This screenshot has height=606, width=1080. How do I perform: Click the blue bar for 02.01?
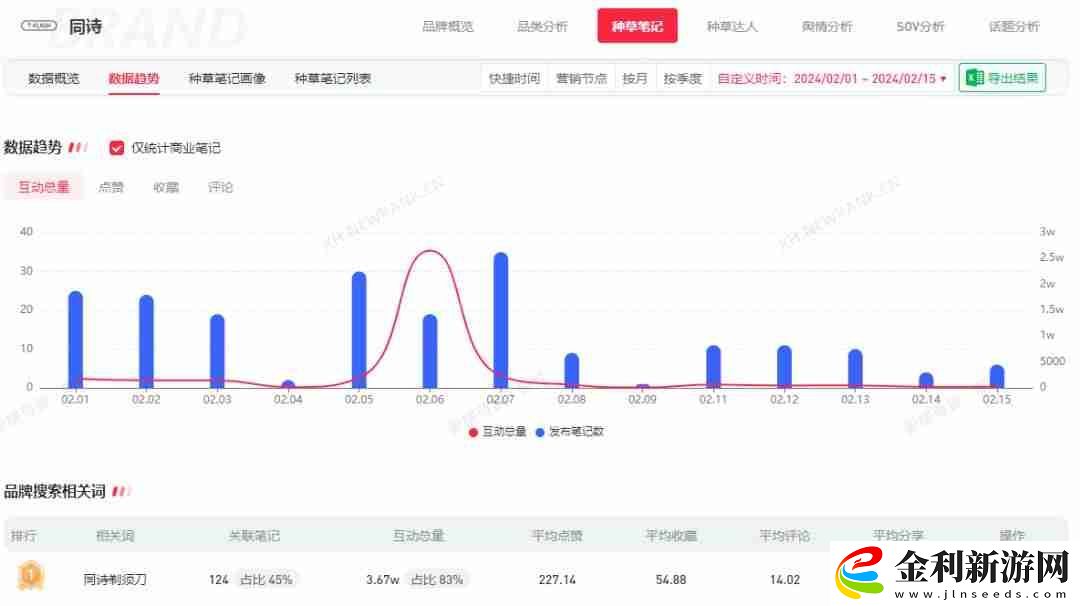click(76, 339)
